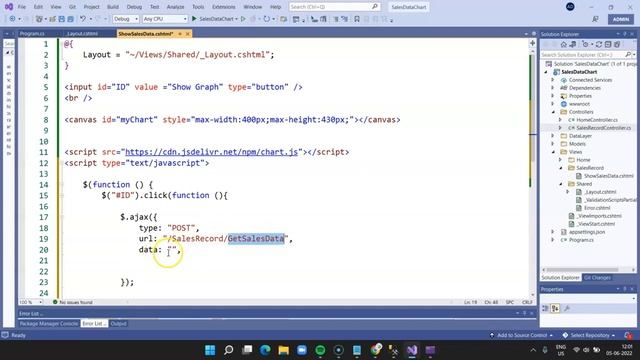Viewport: 640px width, 360px height.
Task: Open Windows Start menu
Action: pyautogui.click(x=210, y=350)
